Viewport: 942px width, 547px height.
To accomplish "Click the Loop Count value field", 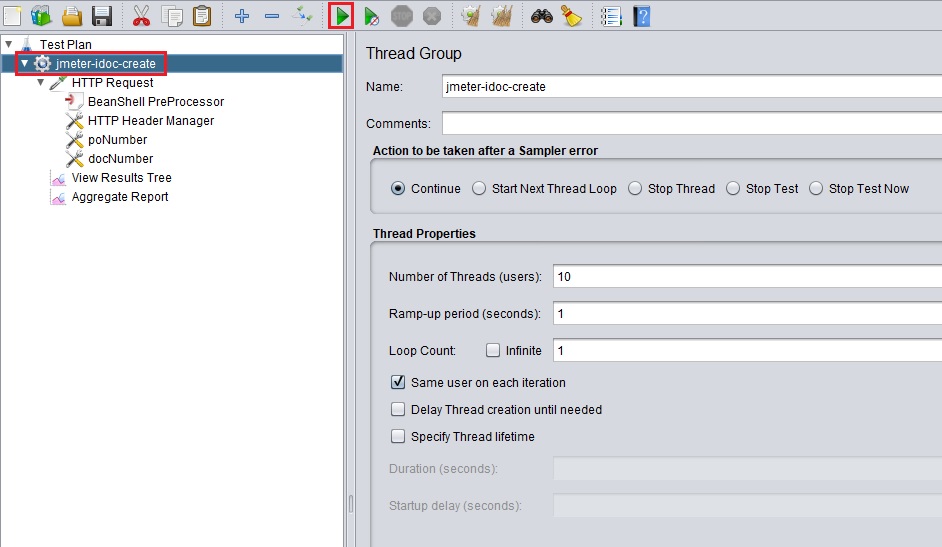I will [747, 350].
